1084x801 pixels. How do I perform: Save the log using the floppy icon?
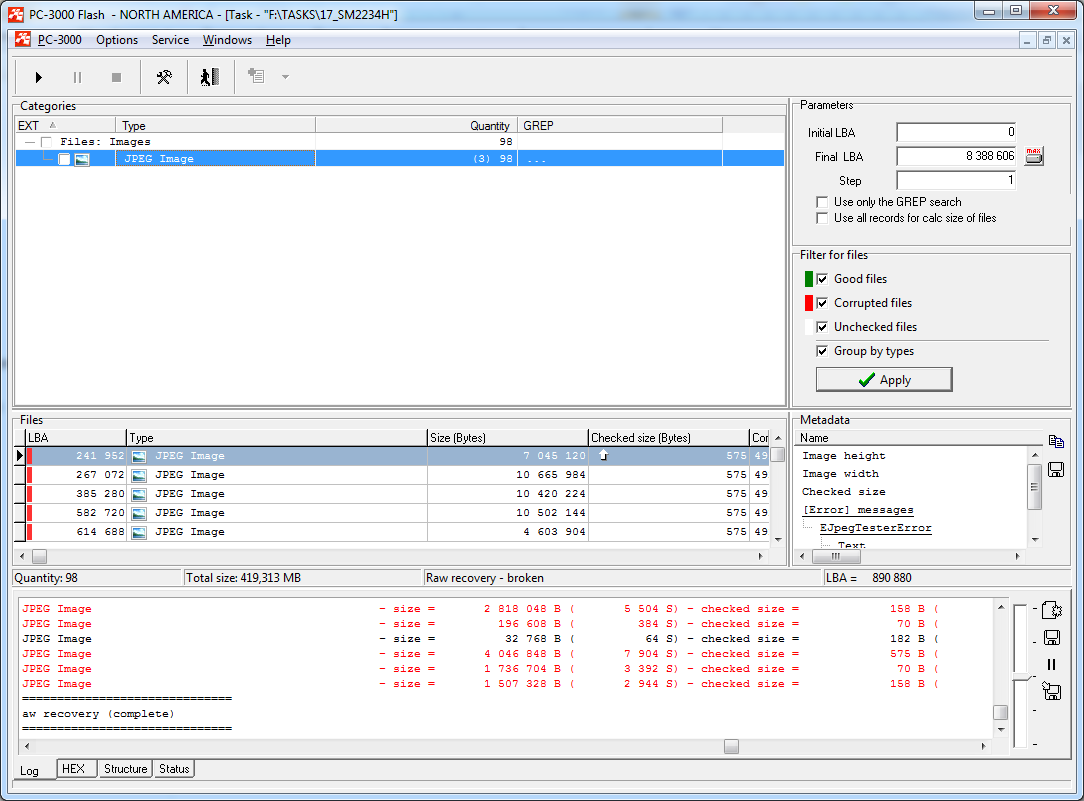tap(1051, 638)
